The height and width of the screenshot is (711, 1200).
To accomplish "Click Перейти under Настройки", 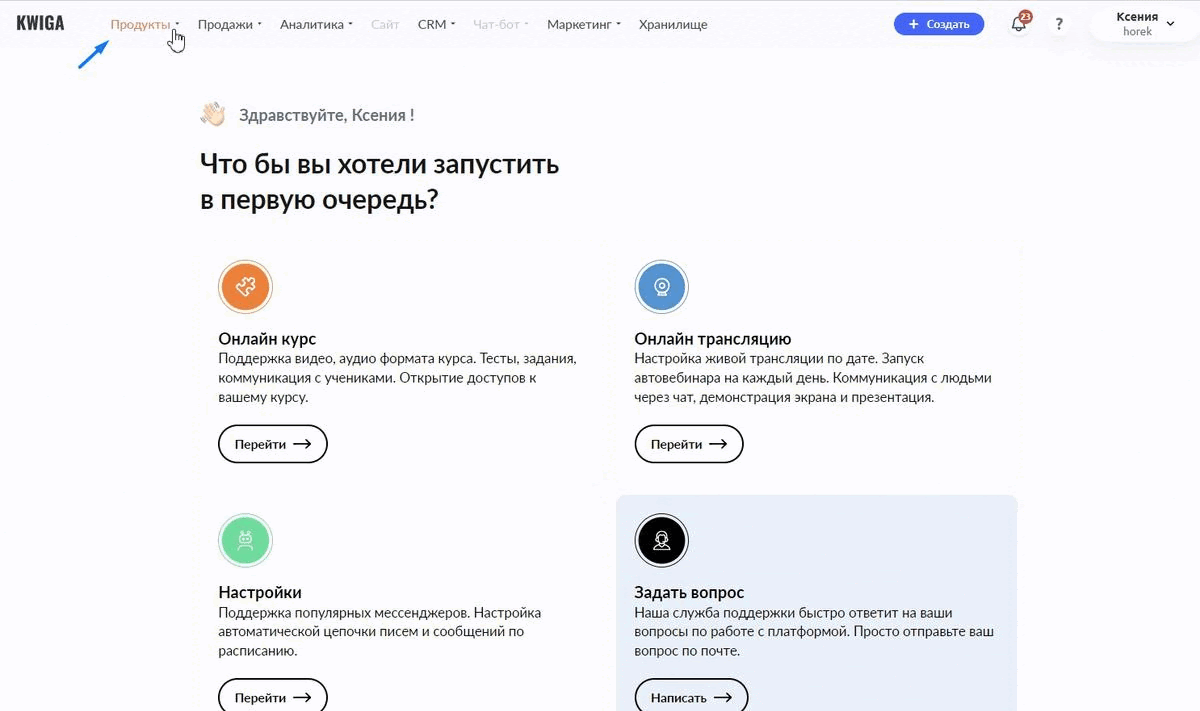I will click(273, 696).
